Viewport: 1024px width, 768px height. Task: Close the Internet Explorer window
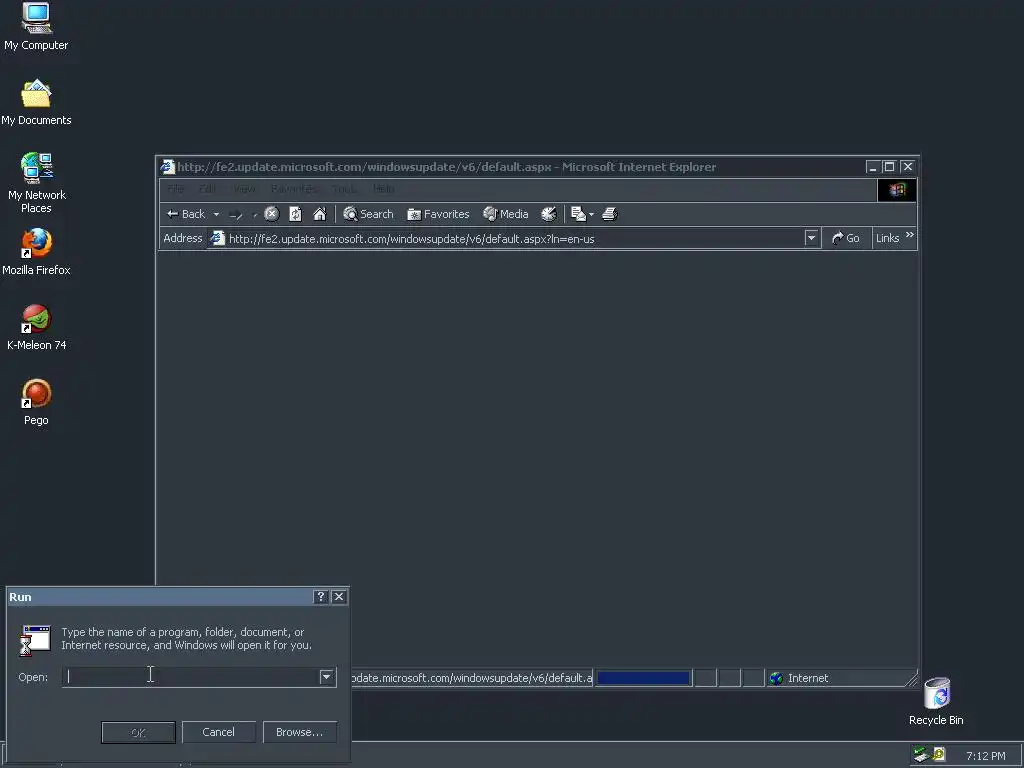coord(908,167)
